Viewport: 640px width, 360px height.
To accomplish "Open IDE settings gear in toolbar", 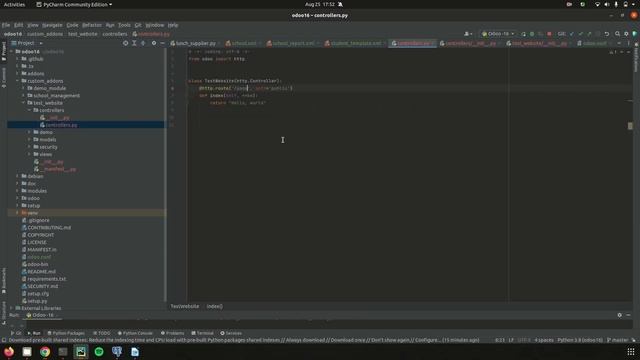I will (626, 34).
